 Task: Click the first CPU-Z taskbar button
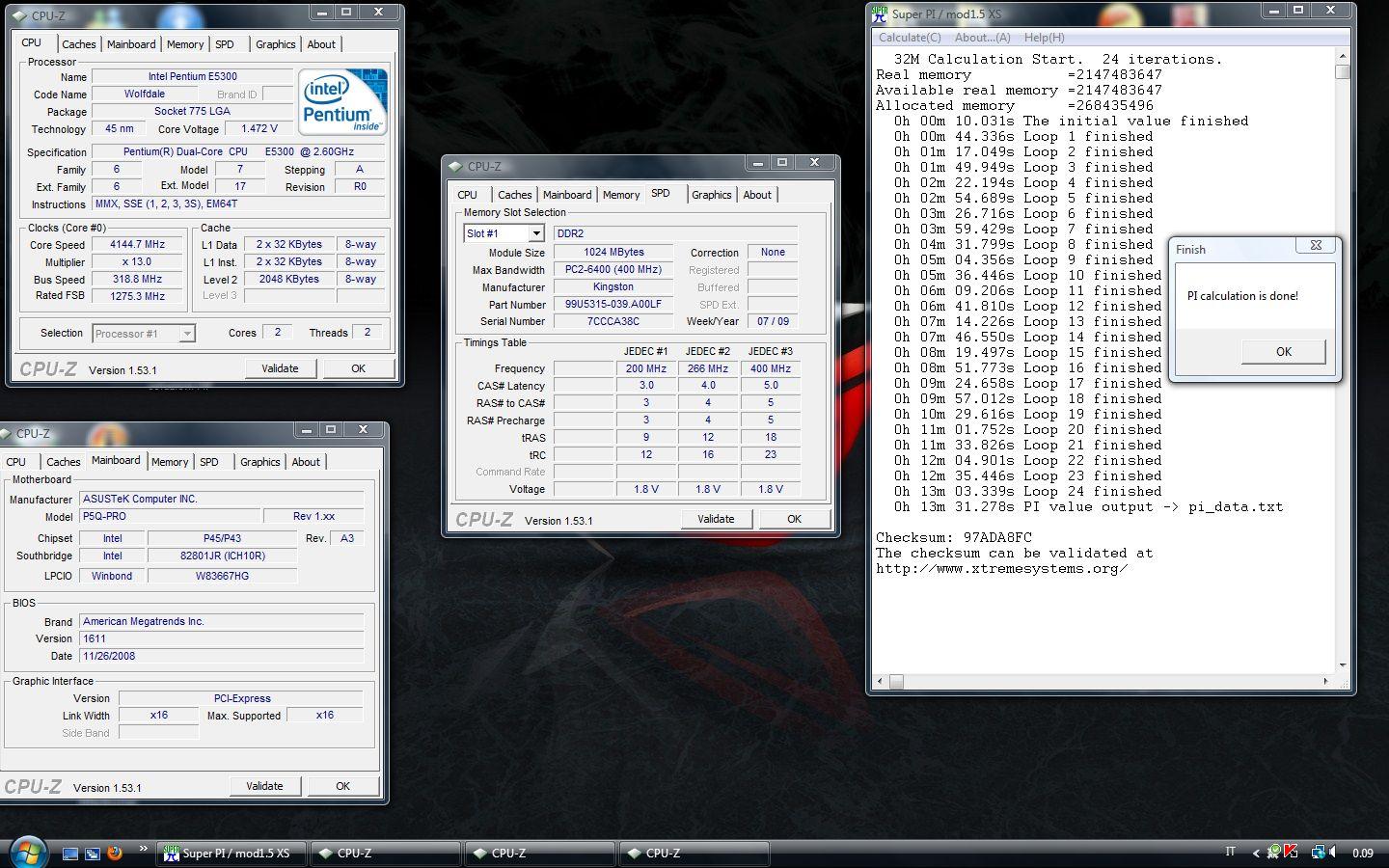(385, 854)
